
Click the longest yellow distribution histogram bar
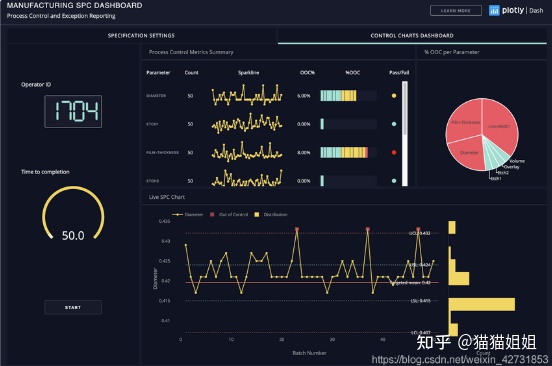482,304
